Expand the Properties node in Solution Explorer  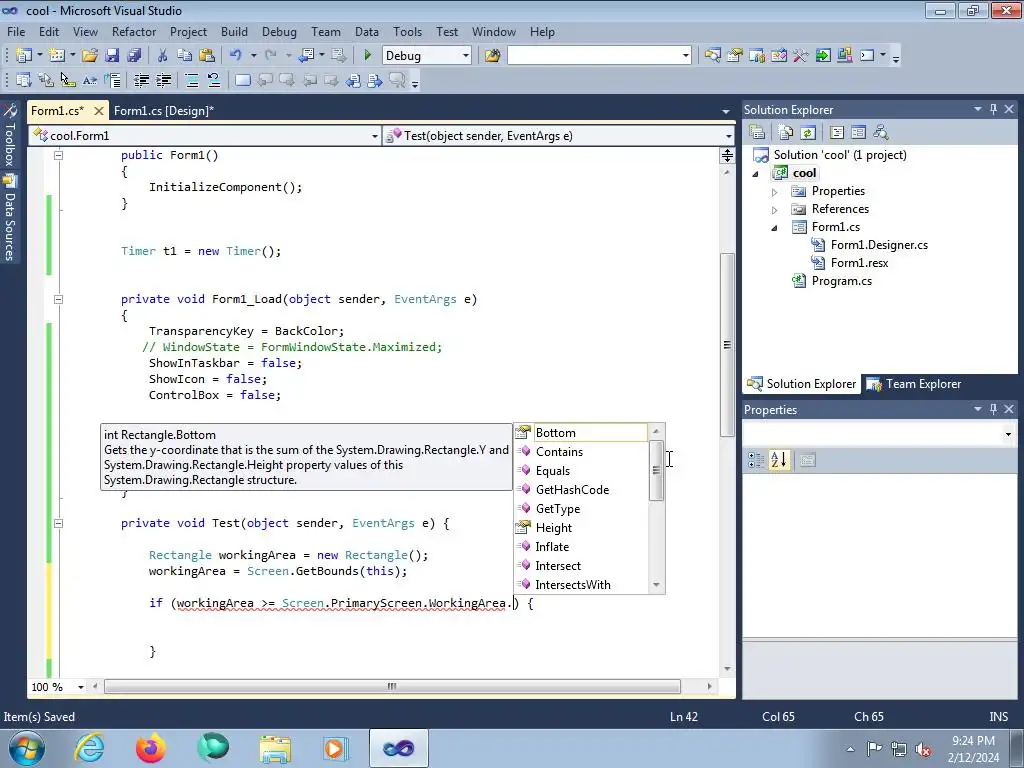(775, 192)
